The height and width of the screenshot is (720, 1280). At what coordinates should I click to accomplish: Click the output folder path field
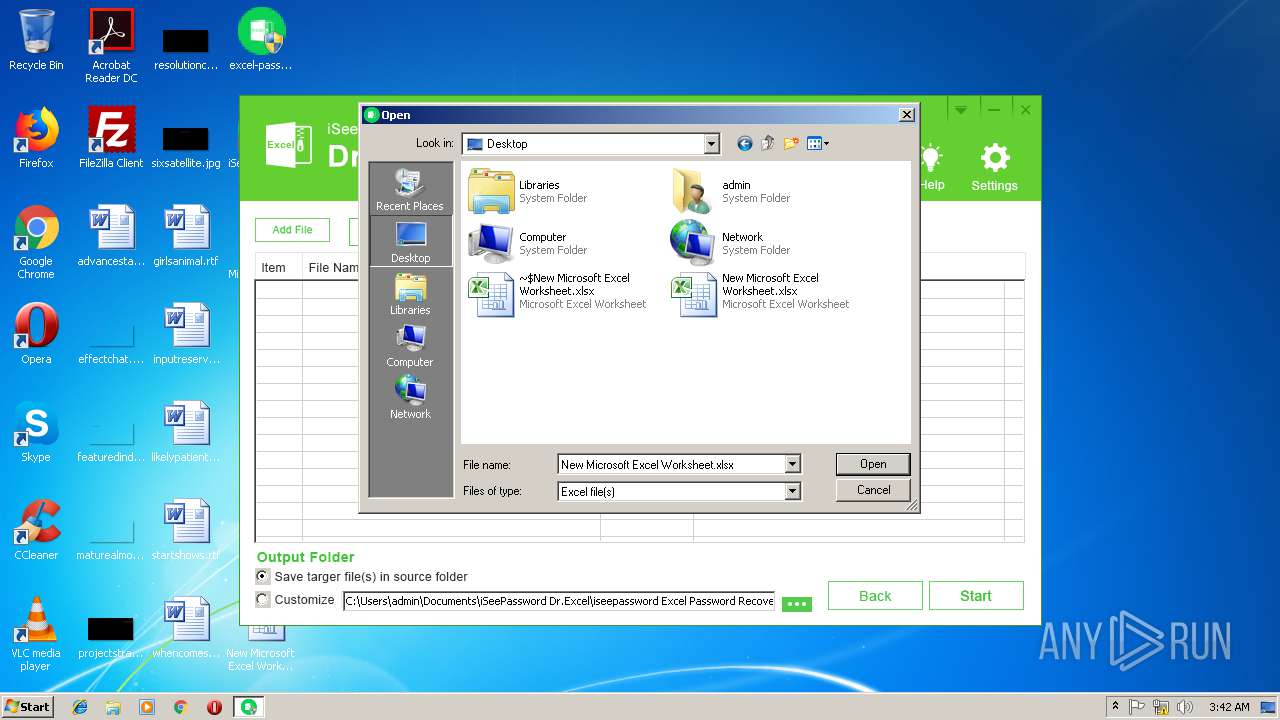click(559, 601)
